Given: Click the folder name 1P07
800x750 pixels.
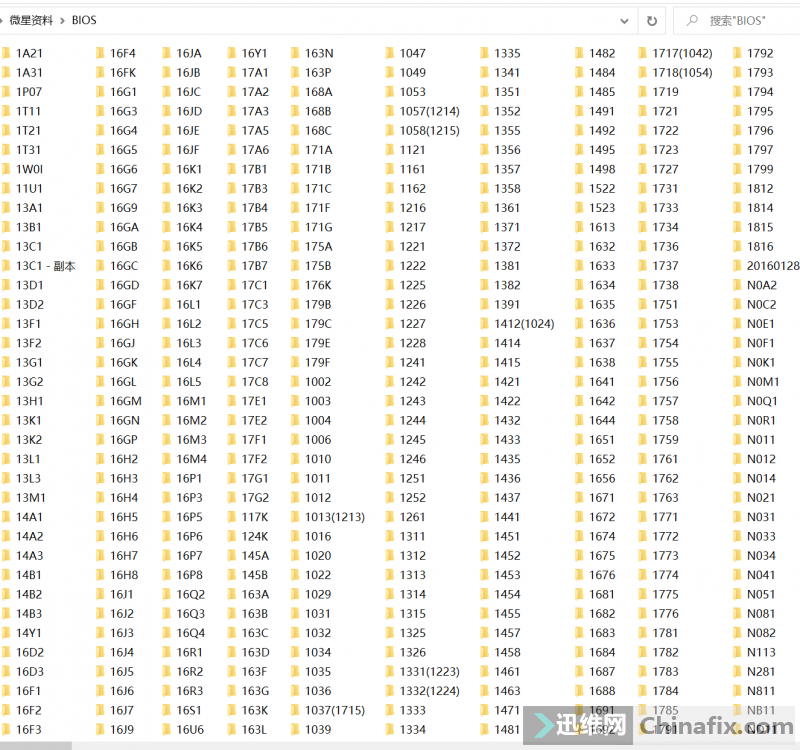Looking at the screenshot, I should 29,92.
